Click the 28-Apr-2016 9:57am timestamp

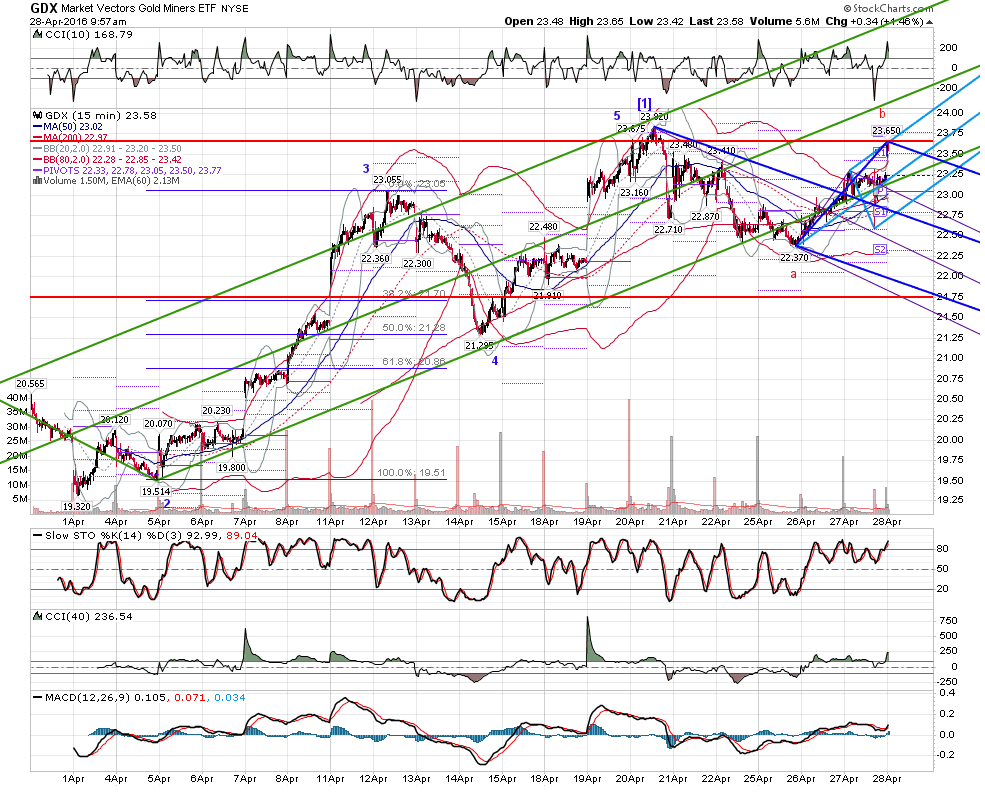coord(78,21)
